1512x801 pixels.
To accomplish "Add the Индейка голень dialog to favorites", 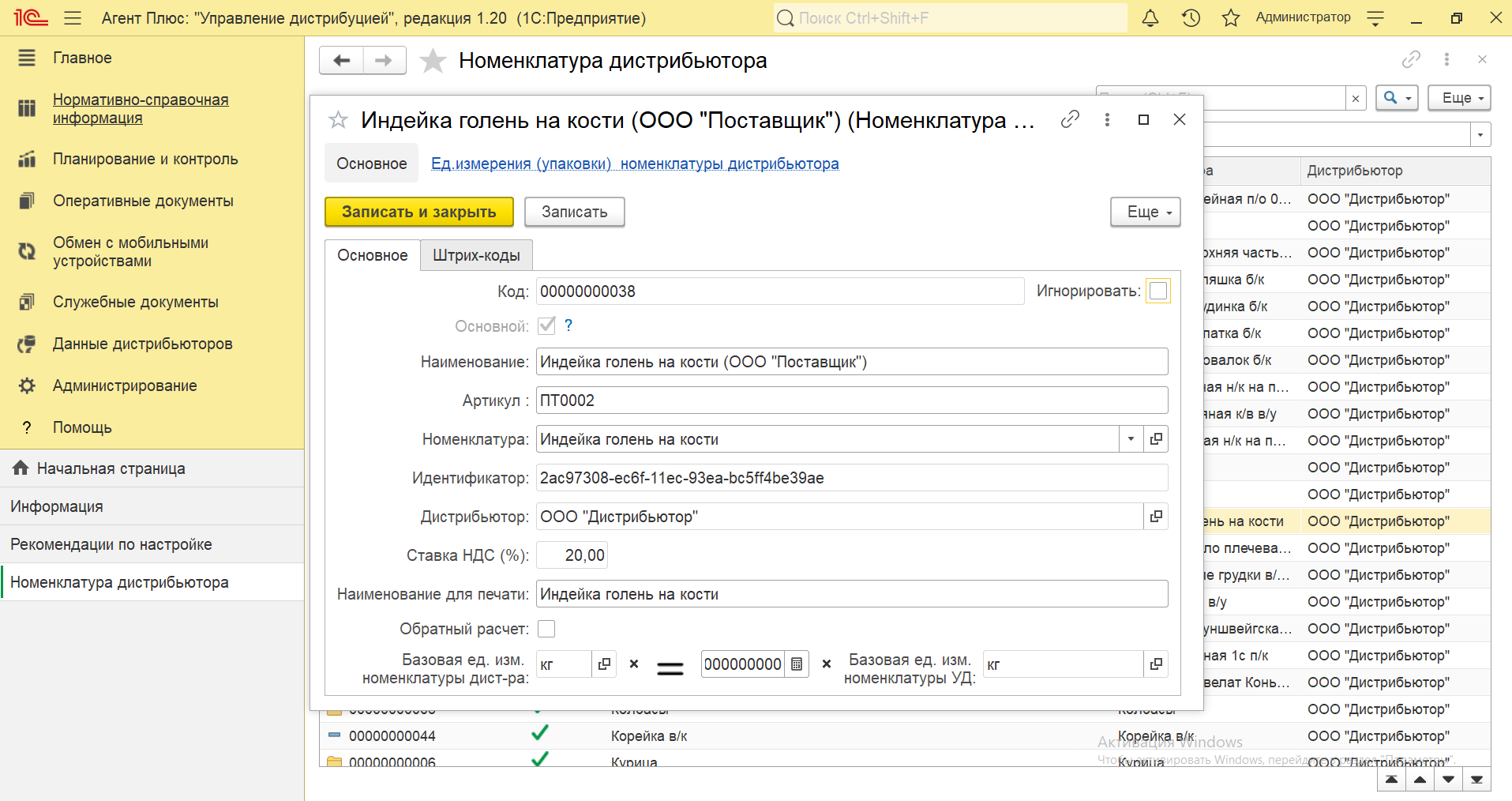I will click(338, 120).
